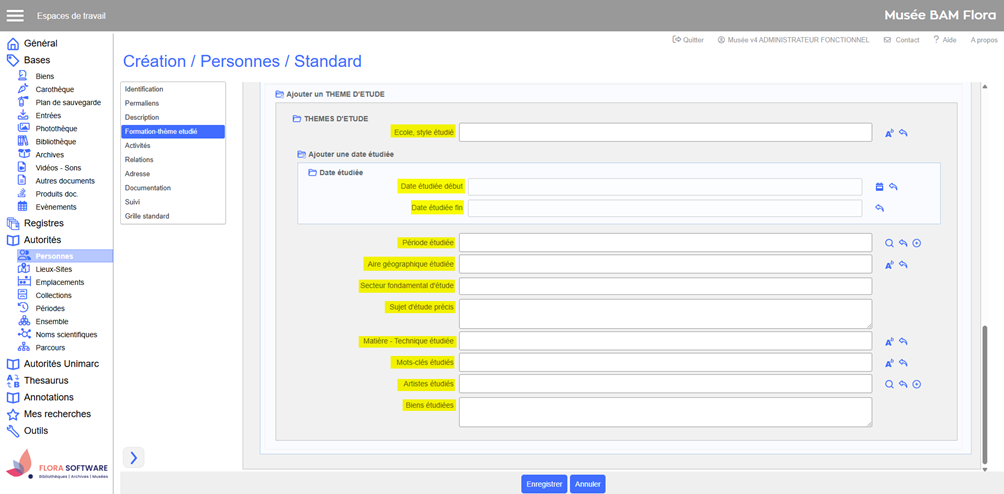This screenshot has height=494, width=1004.
Task: Open the Documentation section in the form list
Action: (147, 188)
